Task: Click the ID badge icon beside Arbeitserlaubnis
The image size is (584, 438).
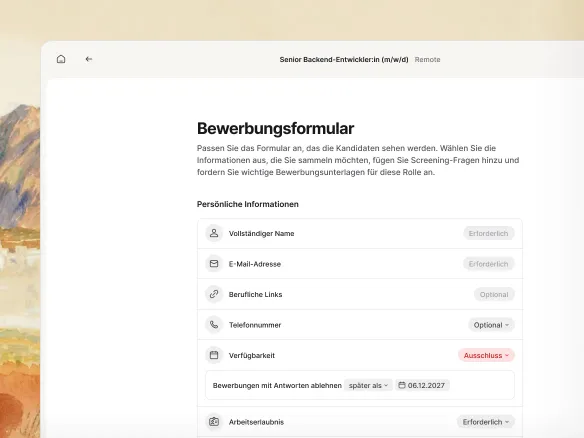Action: [x=214, y=422]
